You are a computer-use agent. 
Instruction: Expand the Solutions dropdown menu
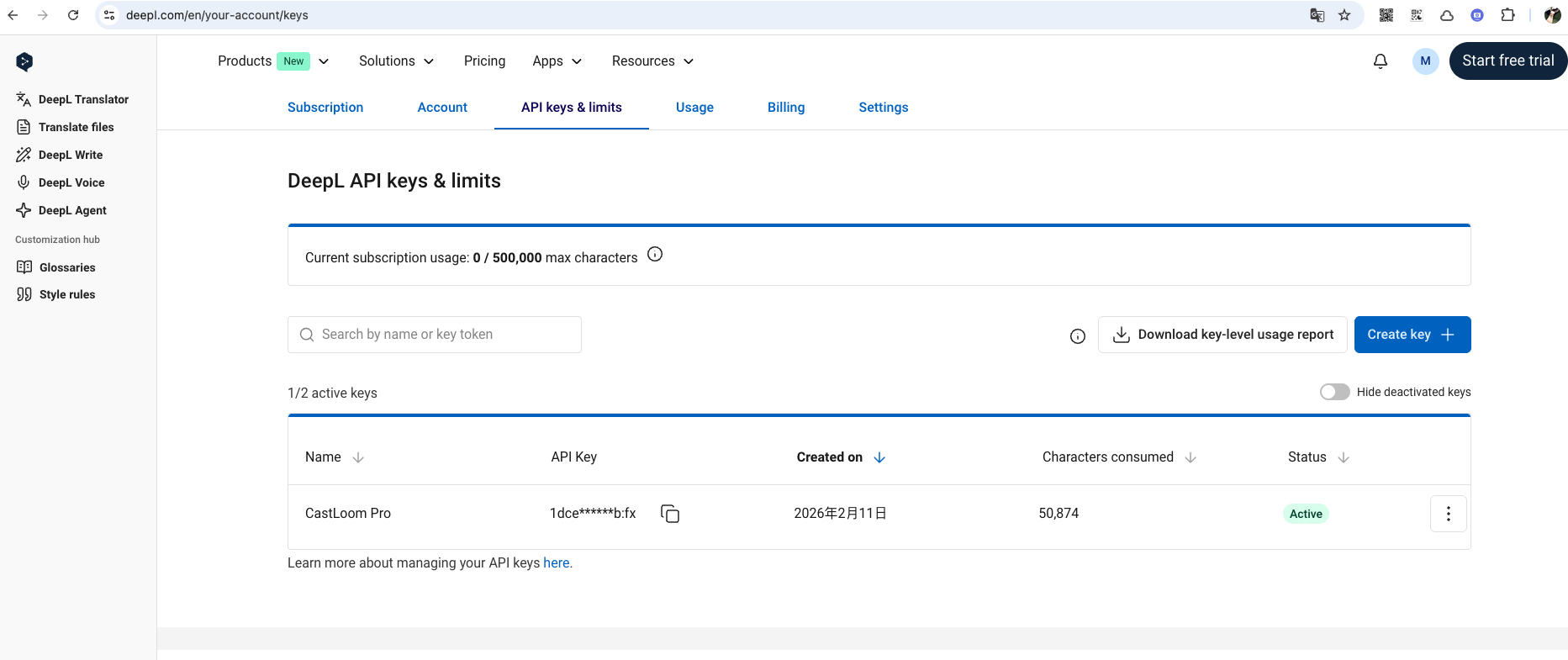[396, 61]
